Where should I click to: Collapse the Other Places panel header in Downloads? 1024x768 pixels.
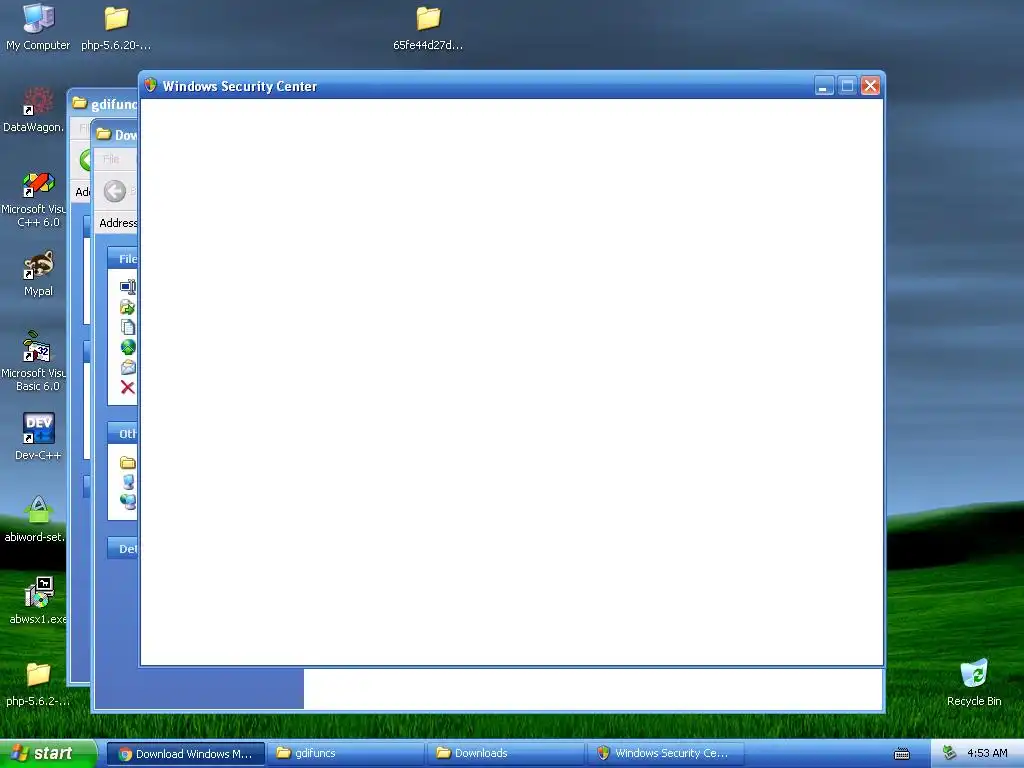[122, 434]
